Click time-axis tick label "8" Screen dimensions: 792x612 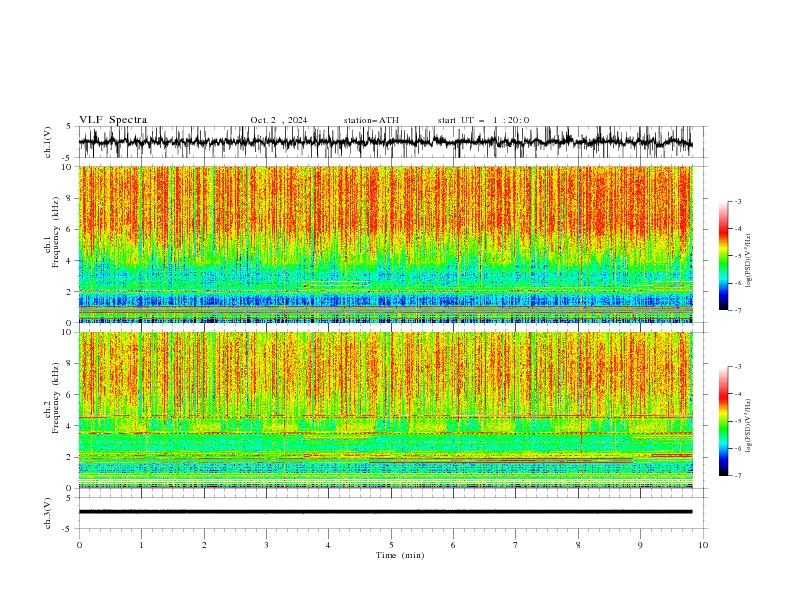[x=578, y=545]
